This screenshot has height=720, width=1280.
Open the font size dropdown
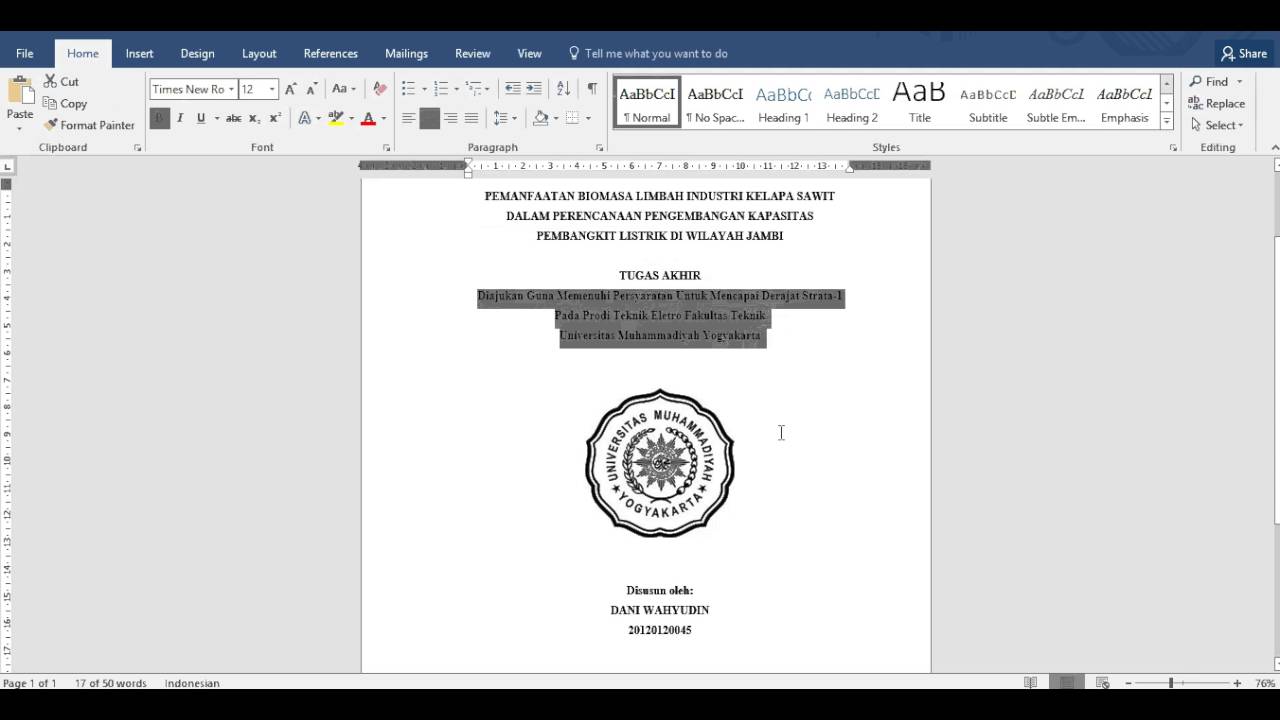coord(272,89)
